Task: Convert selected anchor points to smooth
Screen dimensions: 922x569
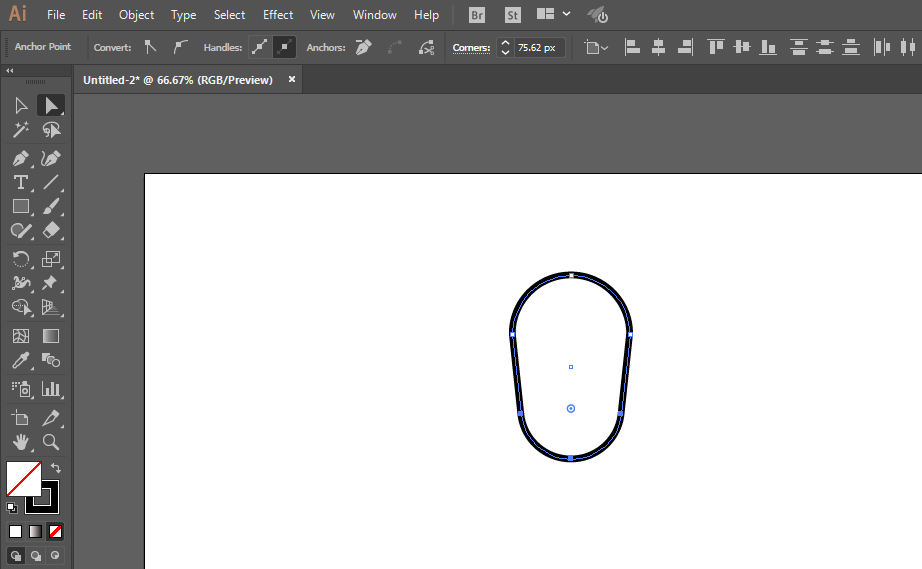Action: point(180,48)
